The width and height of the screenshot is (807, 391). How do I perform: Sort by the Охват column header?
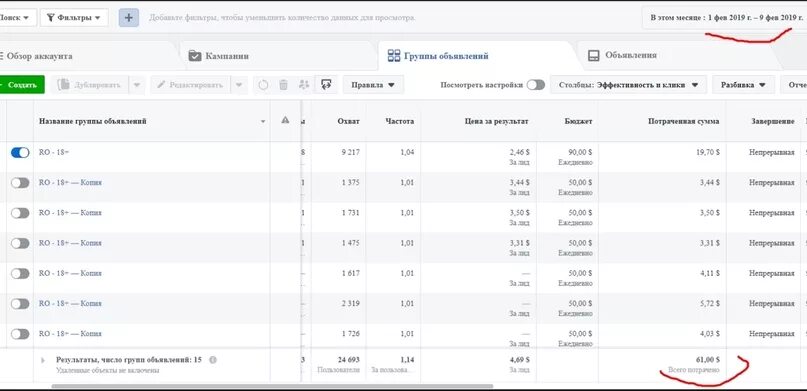[x=348, y=121]
